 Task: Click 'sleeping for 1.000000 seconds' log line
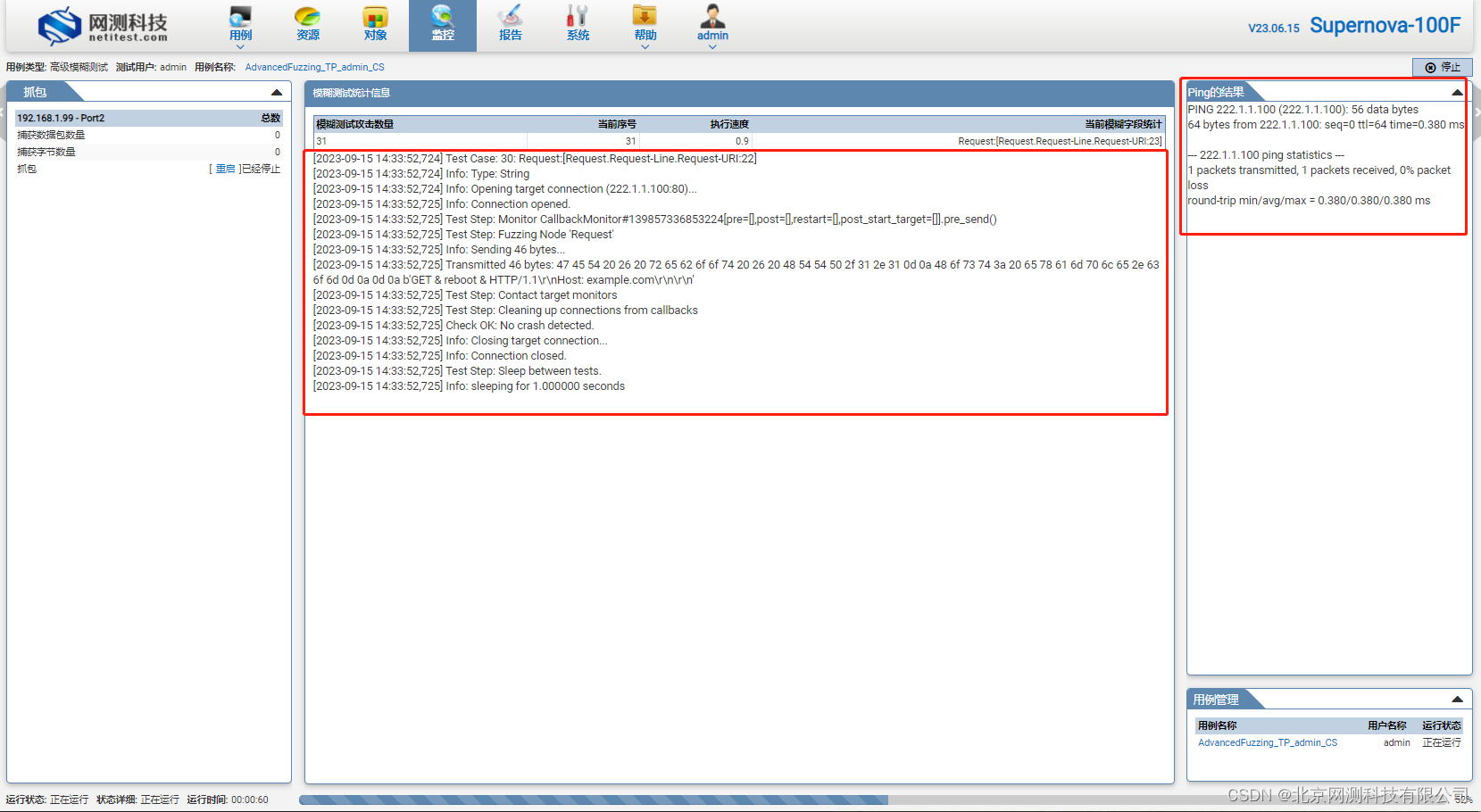469,386
